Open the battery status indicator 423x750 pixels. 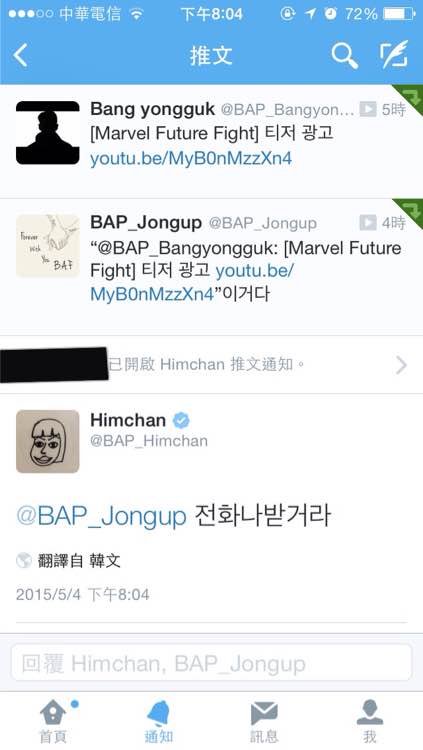pos(399,13)
